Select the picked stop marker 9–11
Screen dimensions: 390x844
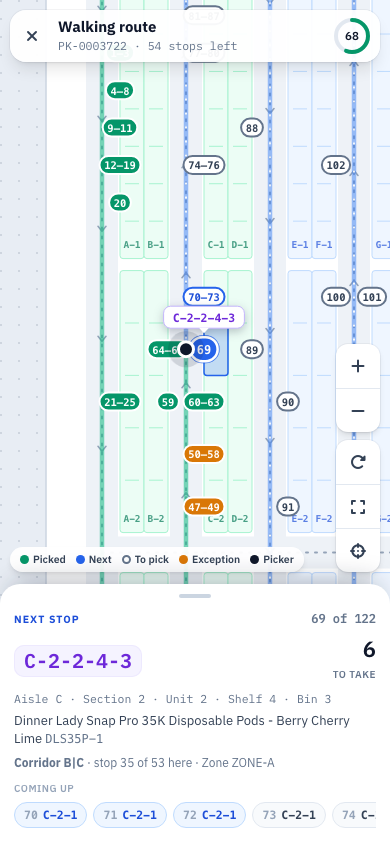click(x=119, y=128)
